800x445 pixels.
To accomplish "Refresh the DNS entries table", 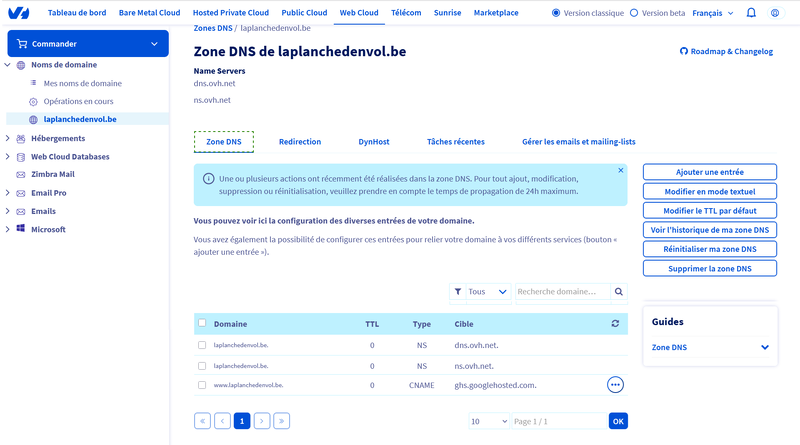I will click(615, 324).
